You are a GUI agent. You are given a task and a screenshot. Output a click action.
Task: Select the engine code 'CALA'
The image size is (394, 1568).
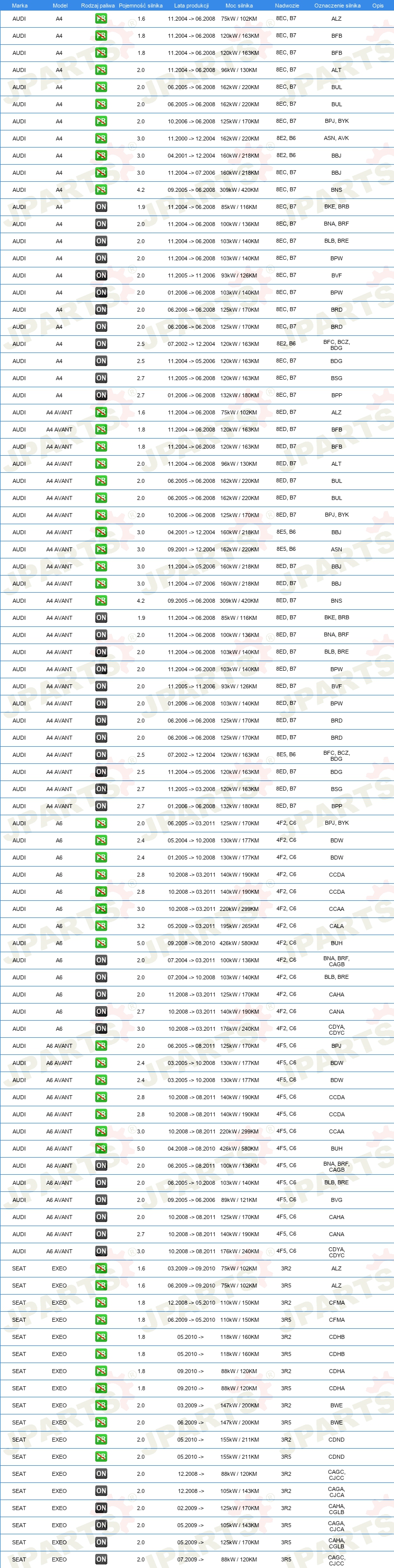336,926
